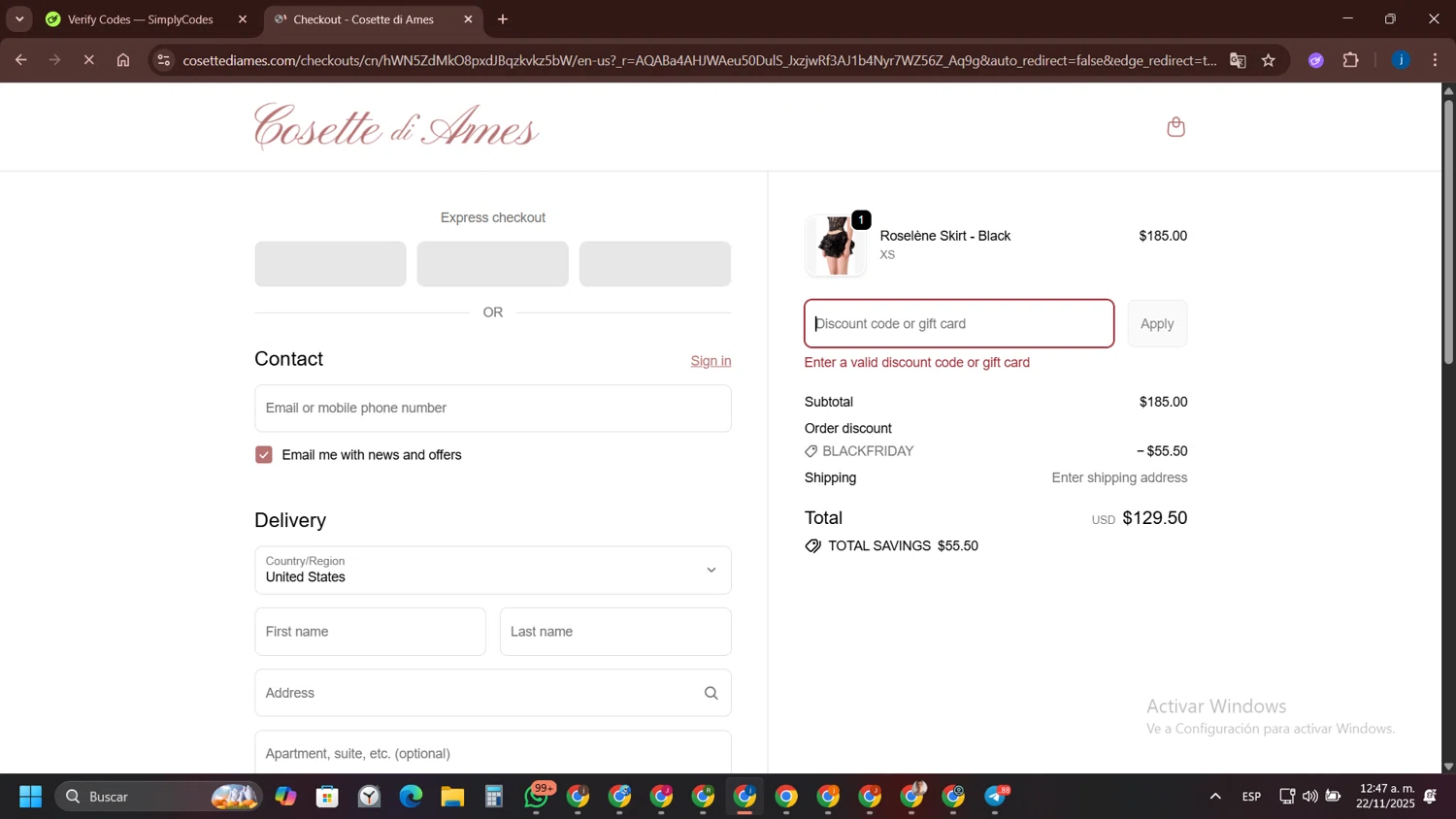Uncheck Email me with news and offers
Image resolution: width=1456 pixels, height=819 pixels.
(x=264, y=455)
